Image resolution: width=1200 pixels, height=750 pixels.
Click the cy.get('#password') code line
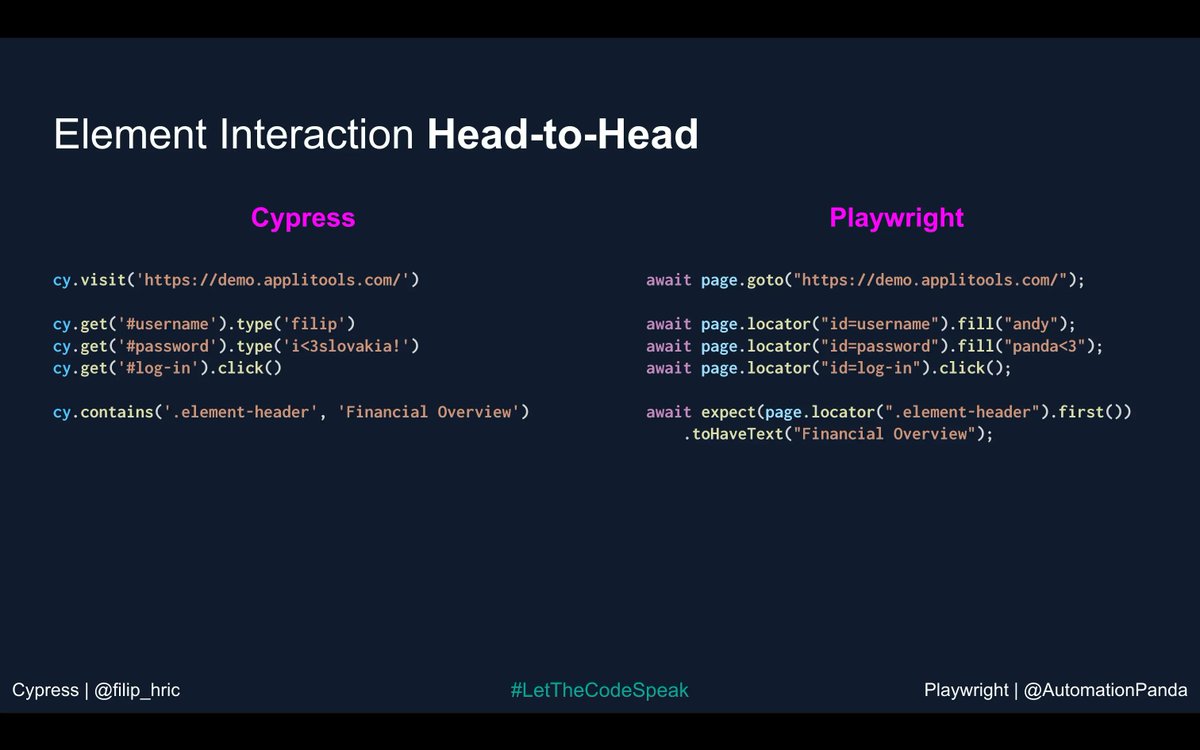[236, 346]
